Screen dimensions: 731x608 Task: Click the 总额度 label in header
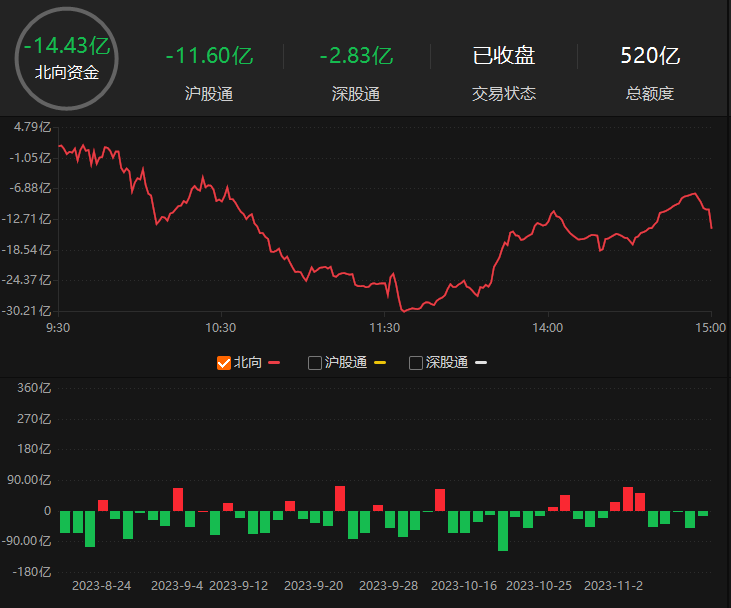pos(650,94)
